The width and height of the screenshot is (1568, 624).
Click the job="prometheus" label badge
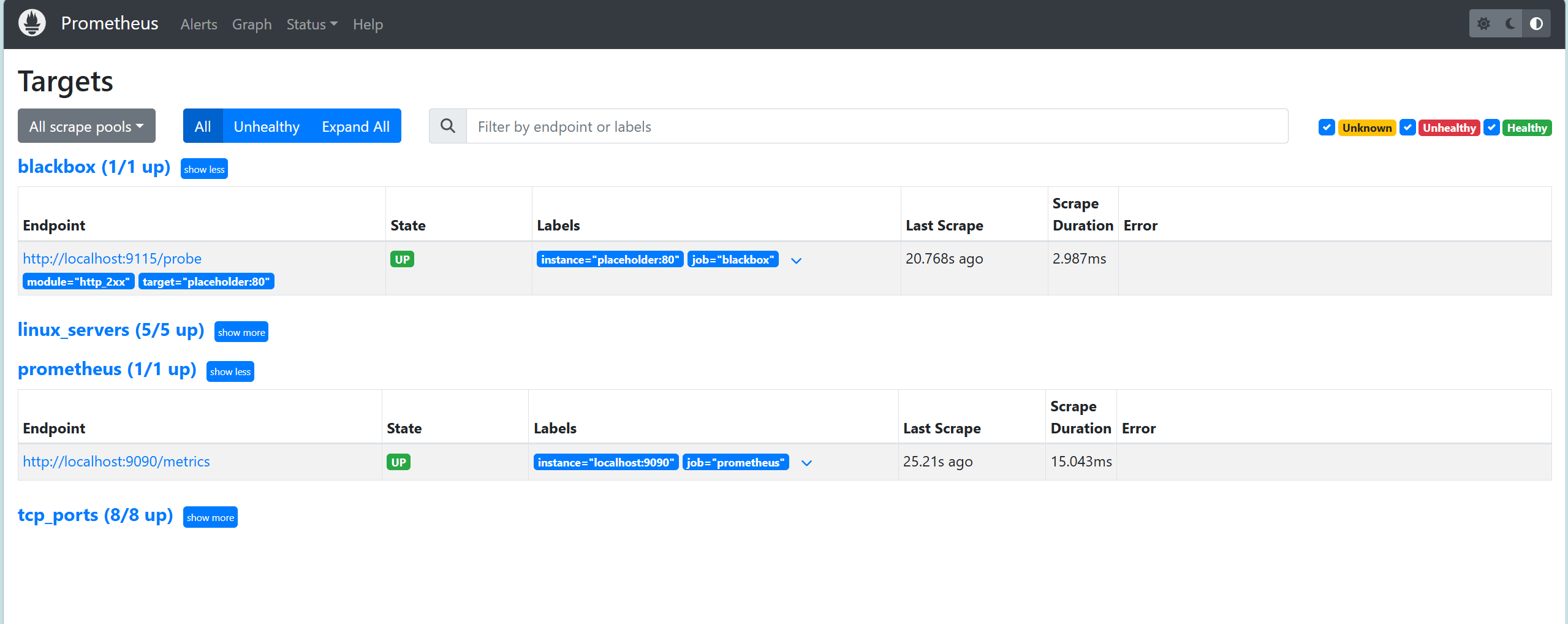coord(736,462)
